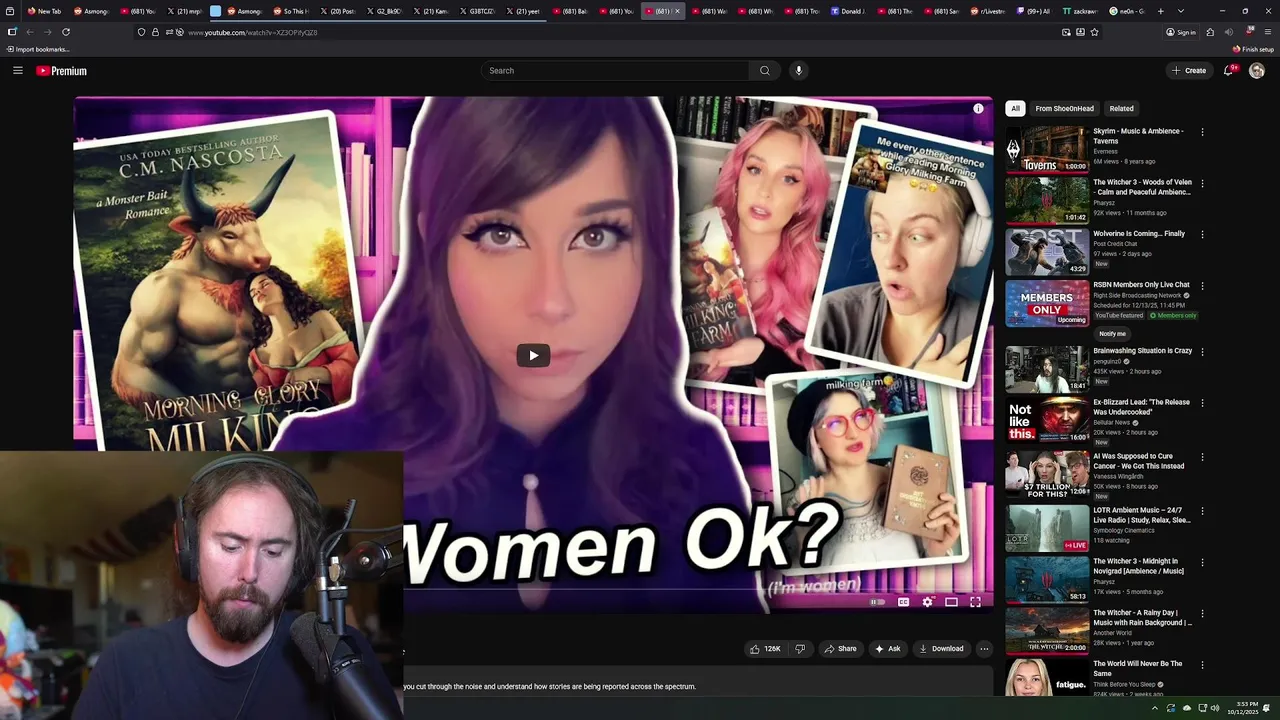
Task: Click Notify me for RSBN stream
Action: [1112, 334]
